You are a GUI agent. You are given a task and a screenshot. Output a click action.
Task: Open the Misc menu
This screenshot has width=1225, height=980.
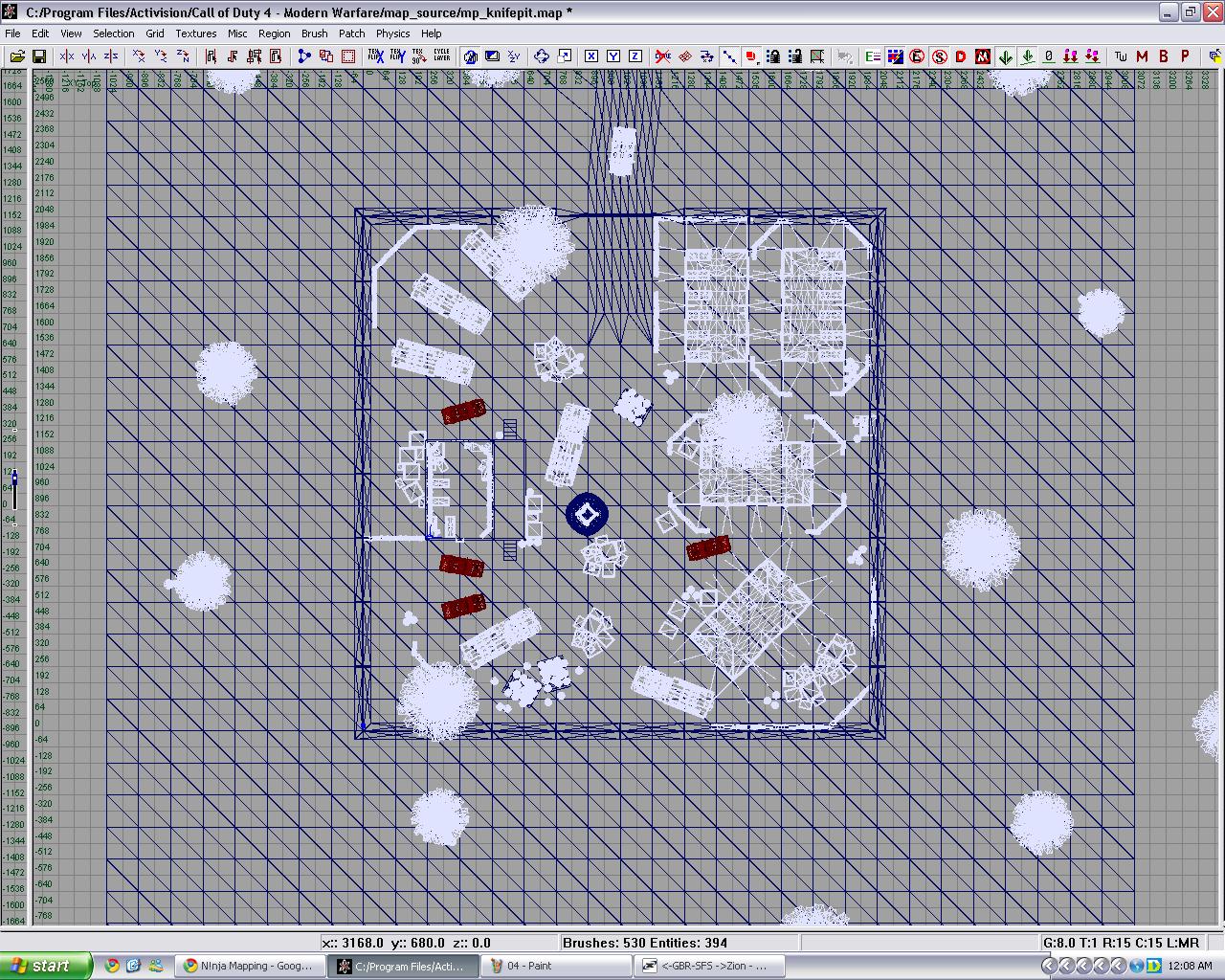click(237, 33)
